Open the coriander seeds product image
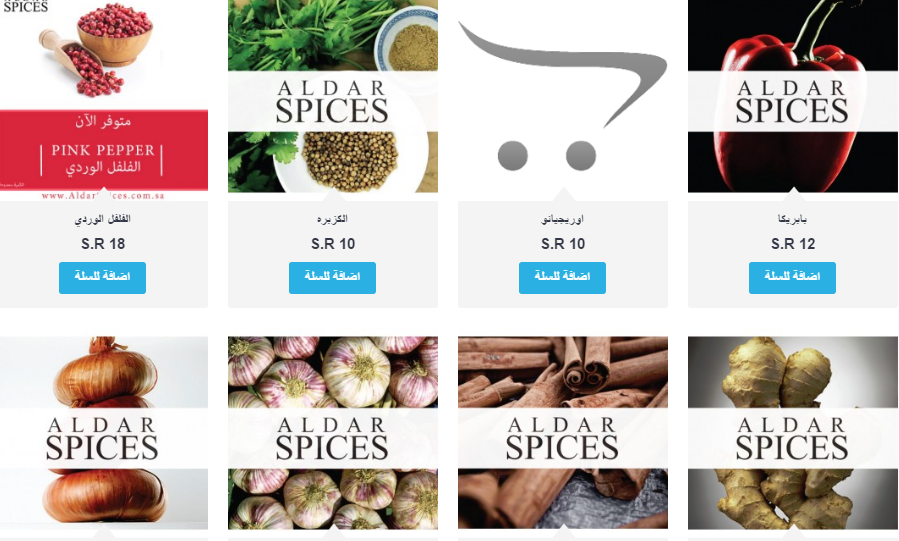The width and height of the screenshot is (899, 541). click(x=333, y=96)
